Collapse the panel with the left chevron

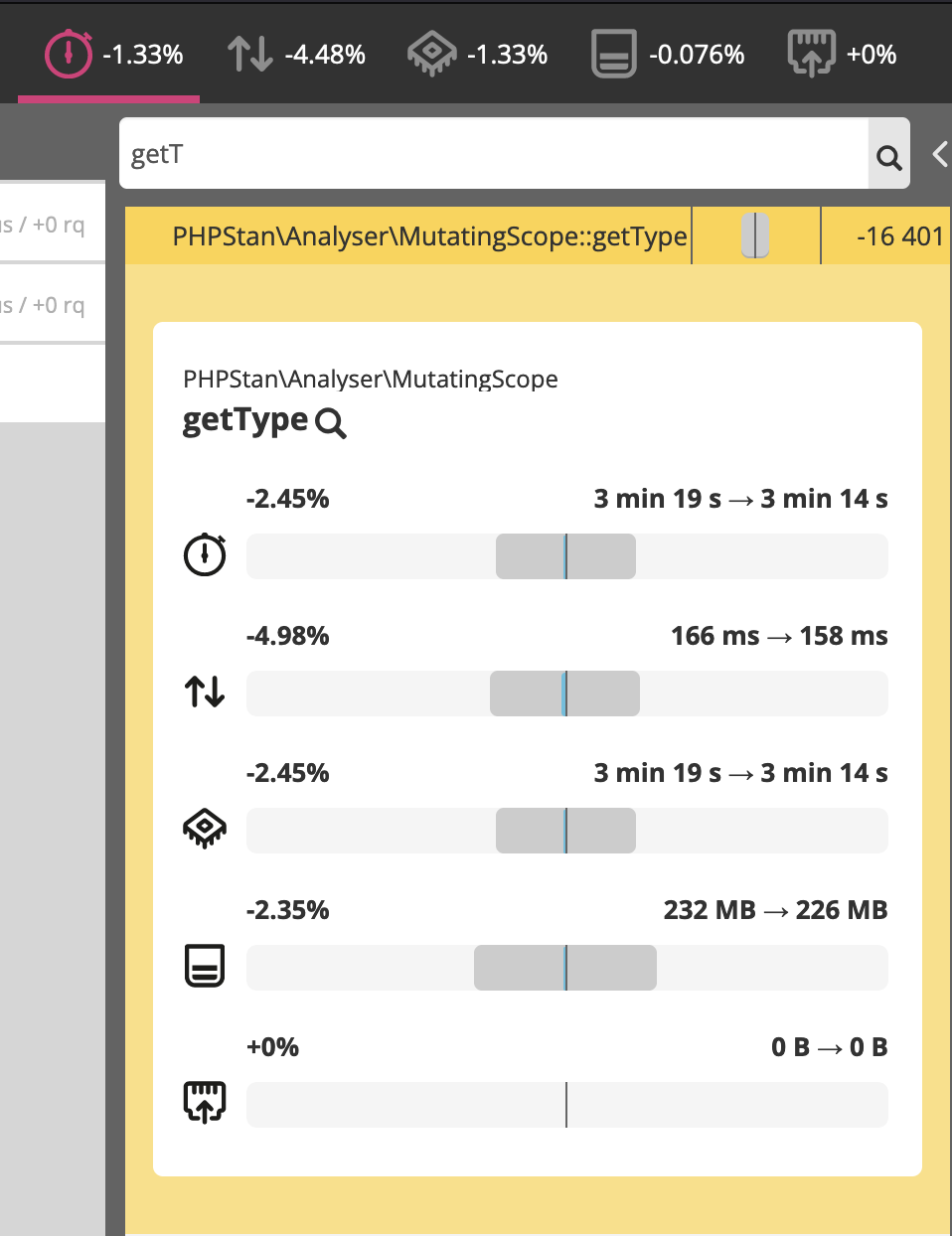[939, 154]
